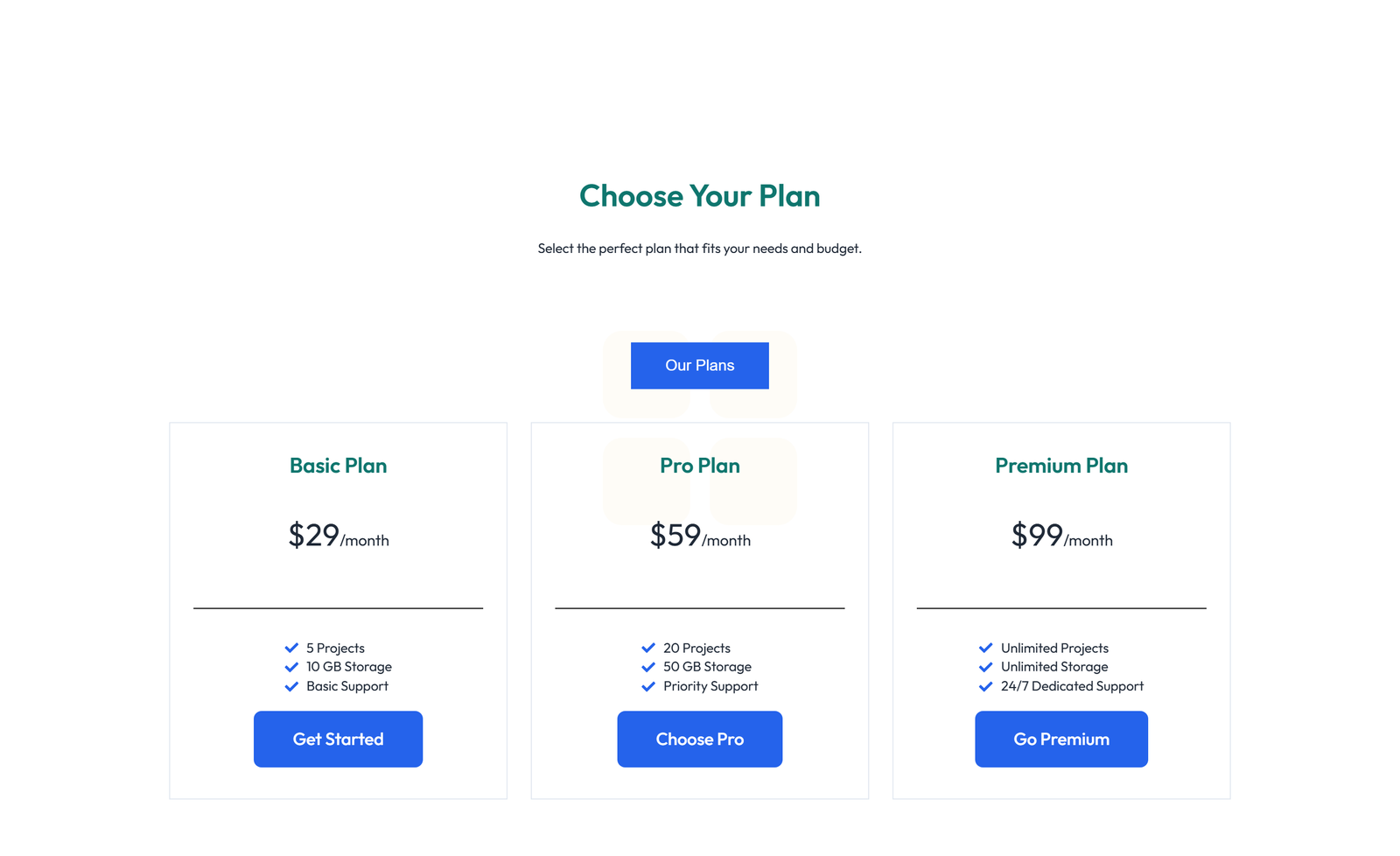Click the "Our Plans" button
Viewport: 1400px width, 856px height.
tap(699, 365)
